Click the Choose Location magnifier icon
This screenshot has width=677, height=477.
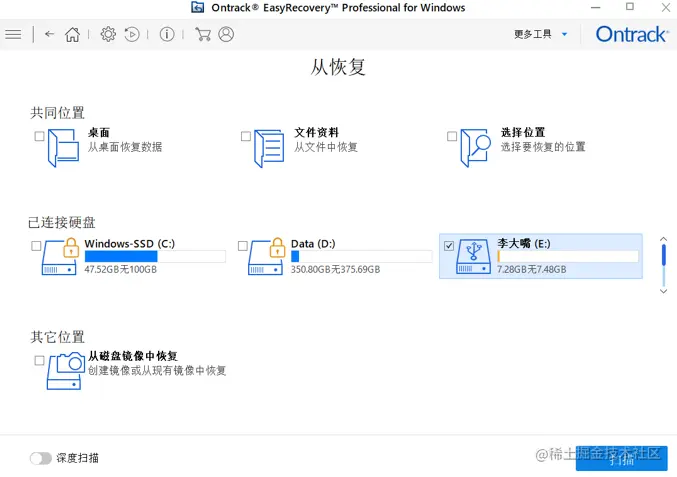click(x=475, y=148)
